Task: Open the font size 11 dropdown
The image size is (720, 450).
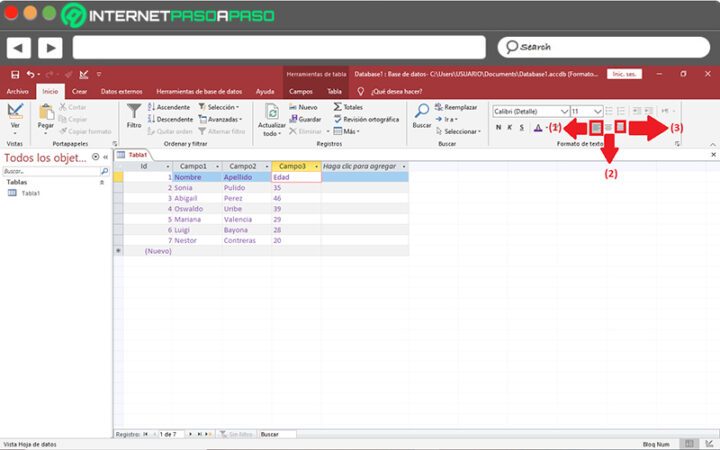Action: click(597, 112)
